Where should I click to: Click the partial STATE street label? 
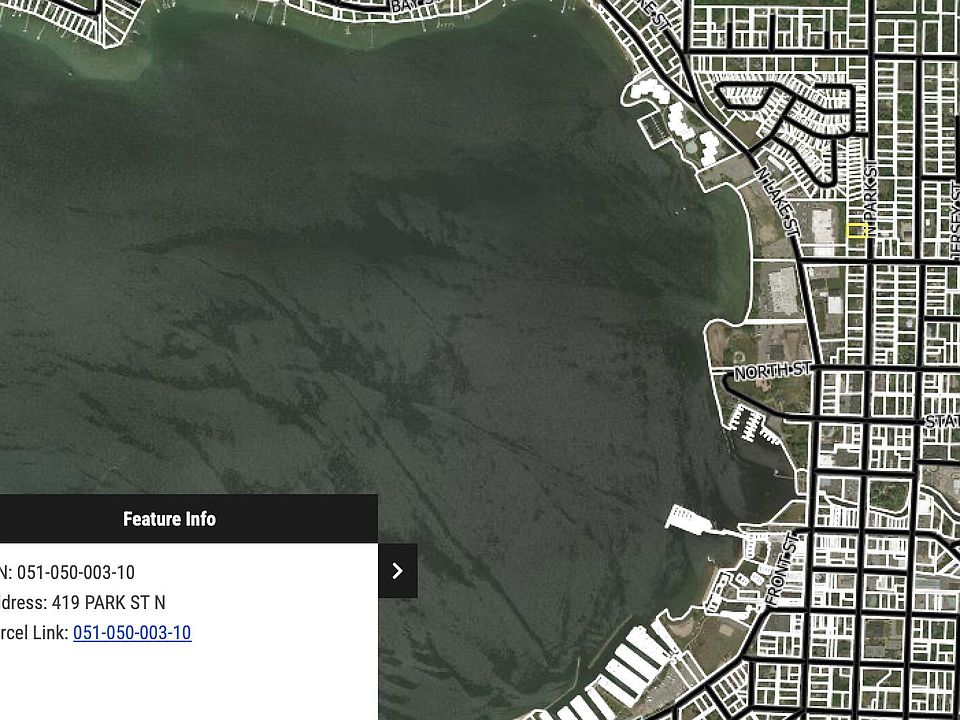click(943, 422)
